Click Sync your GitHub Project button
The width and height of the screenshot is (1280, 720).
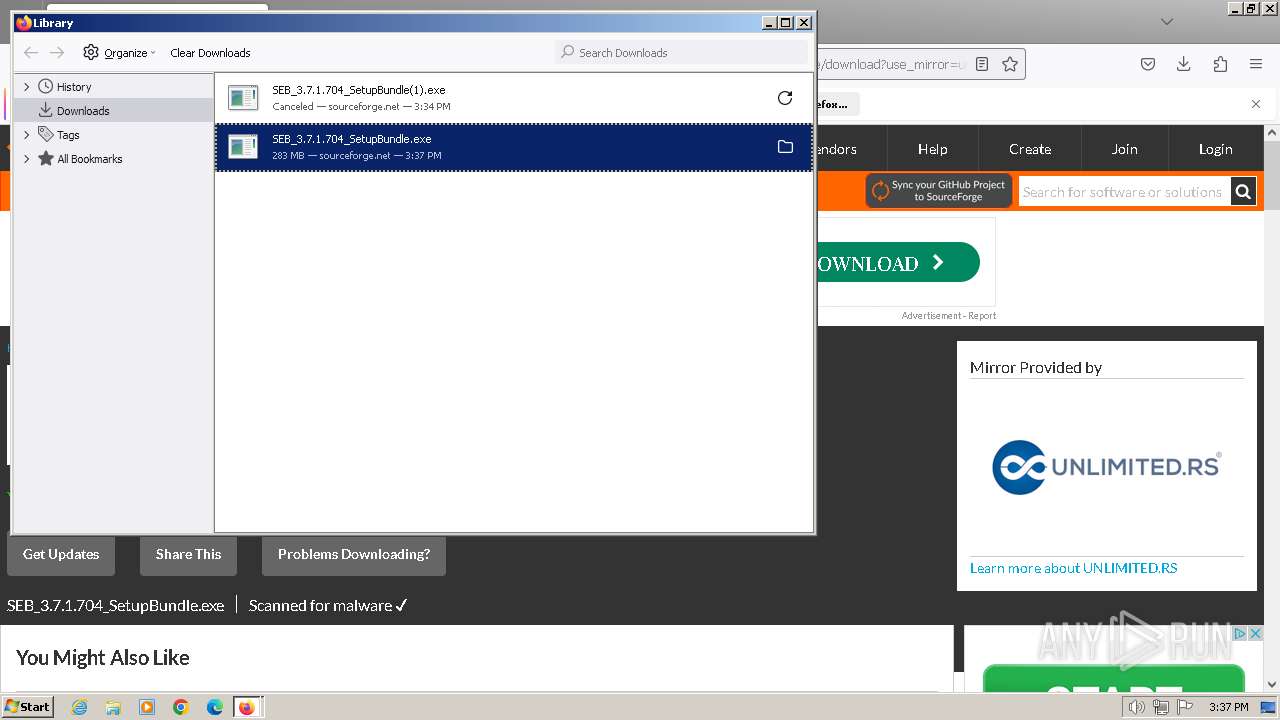(x=939, y=191)
